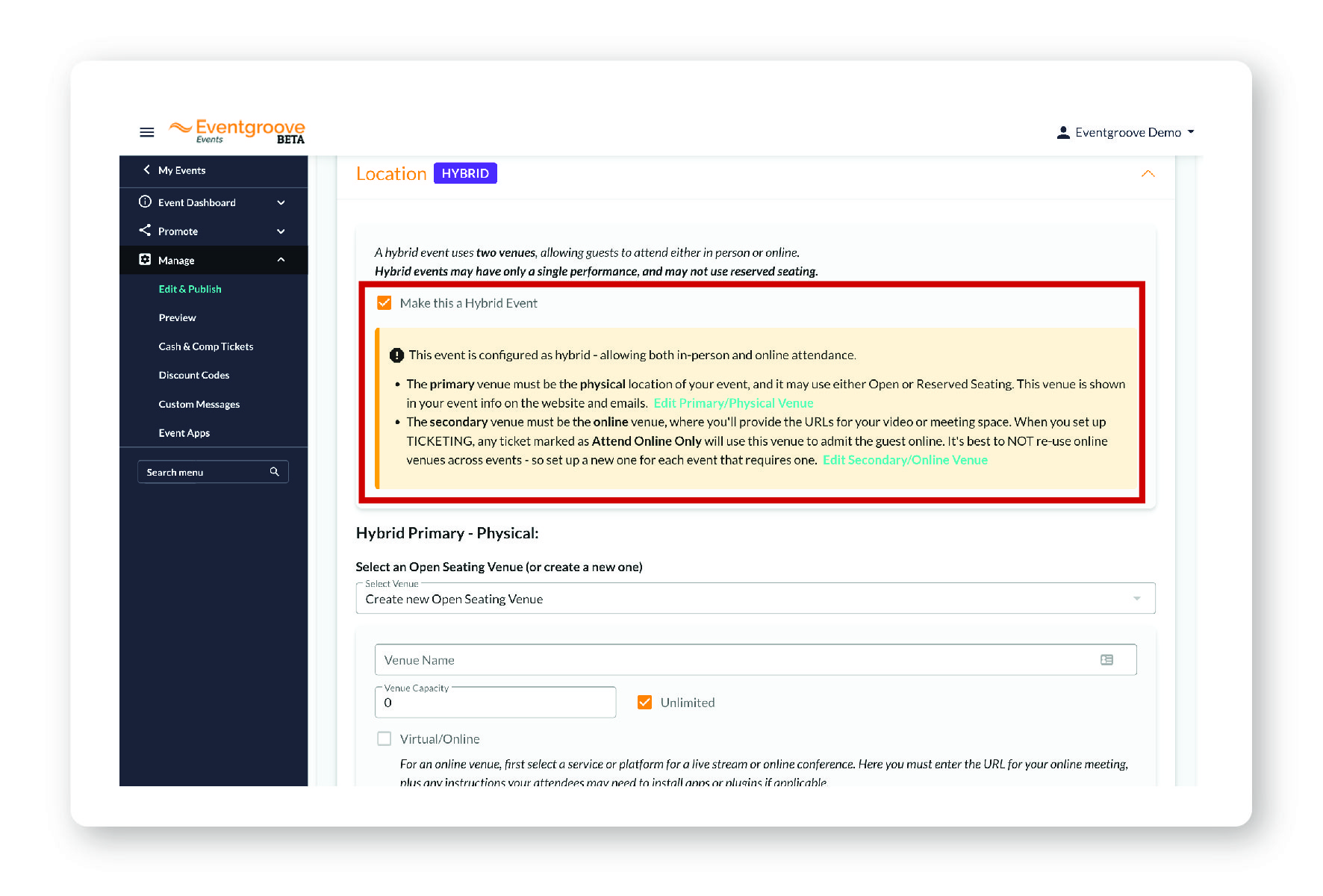
Task: Click the Search menu input field
Action: (213, 472)
